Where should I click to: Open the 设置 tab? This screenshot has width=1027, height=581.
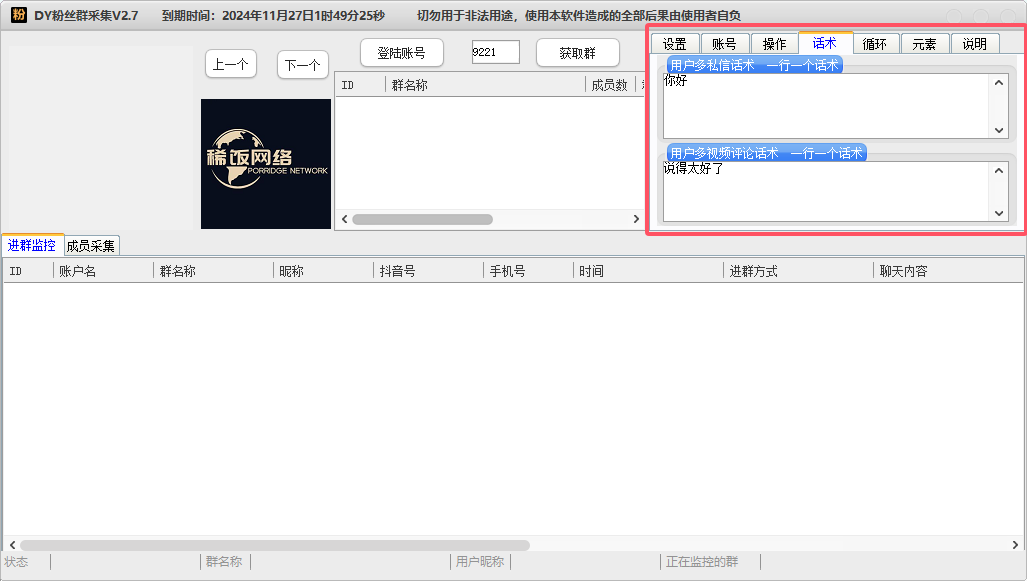674,44
